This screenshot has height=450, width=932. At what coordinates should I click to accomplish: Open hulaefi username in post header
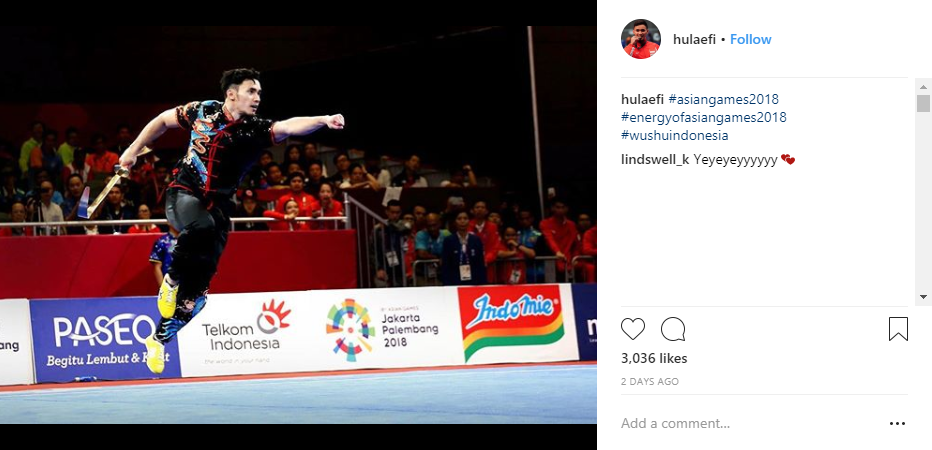(x=694, y=39)
